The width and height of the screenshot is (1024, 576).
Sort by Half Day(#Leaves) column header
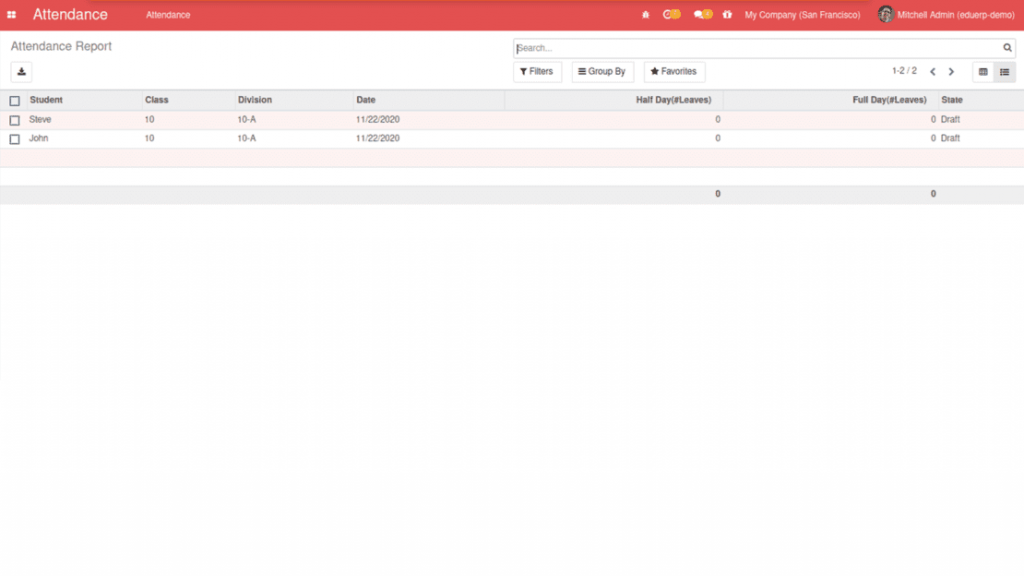pos(673,100)
